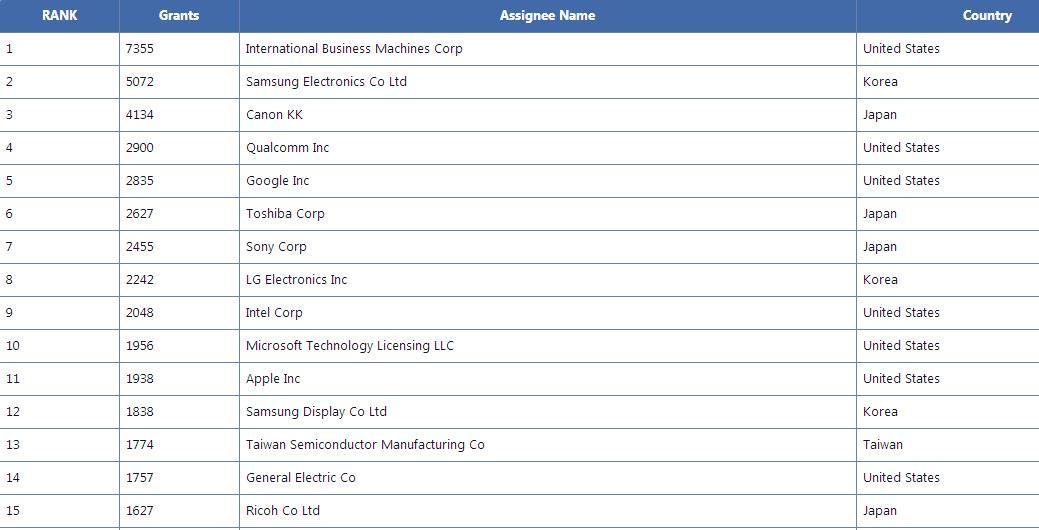Click the Canon KK assignee cell
Image resolution: width=1039 pixels, height=530 pixels.
pyautogui.click(x=274, y=114)
